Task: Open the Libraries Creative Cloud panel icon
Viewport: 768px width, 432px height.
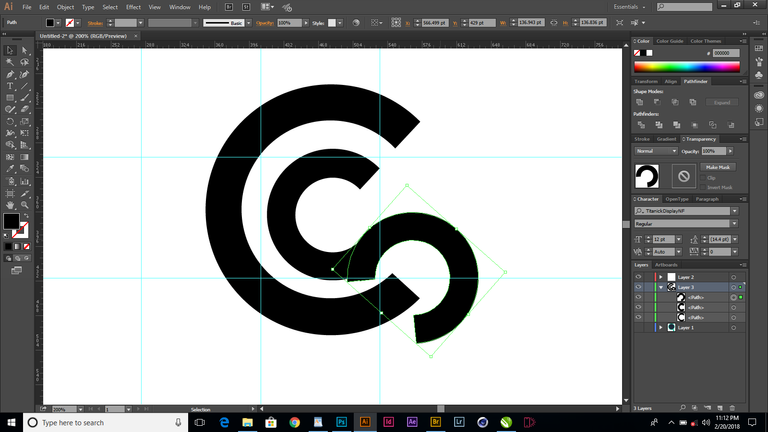Action: [759, 95]
